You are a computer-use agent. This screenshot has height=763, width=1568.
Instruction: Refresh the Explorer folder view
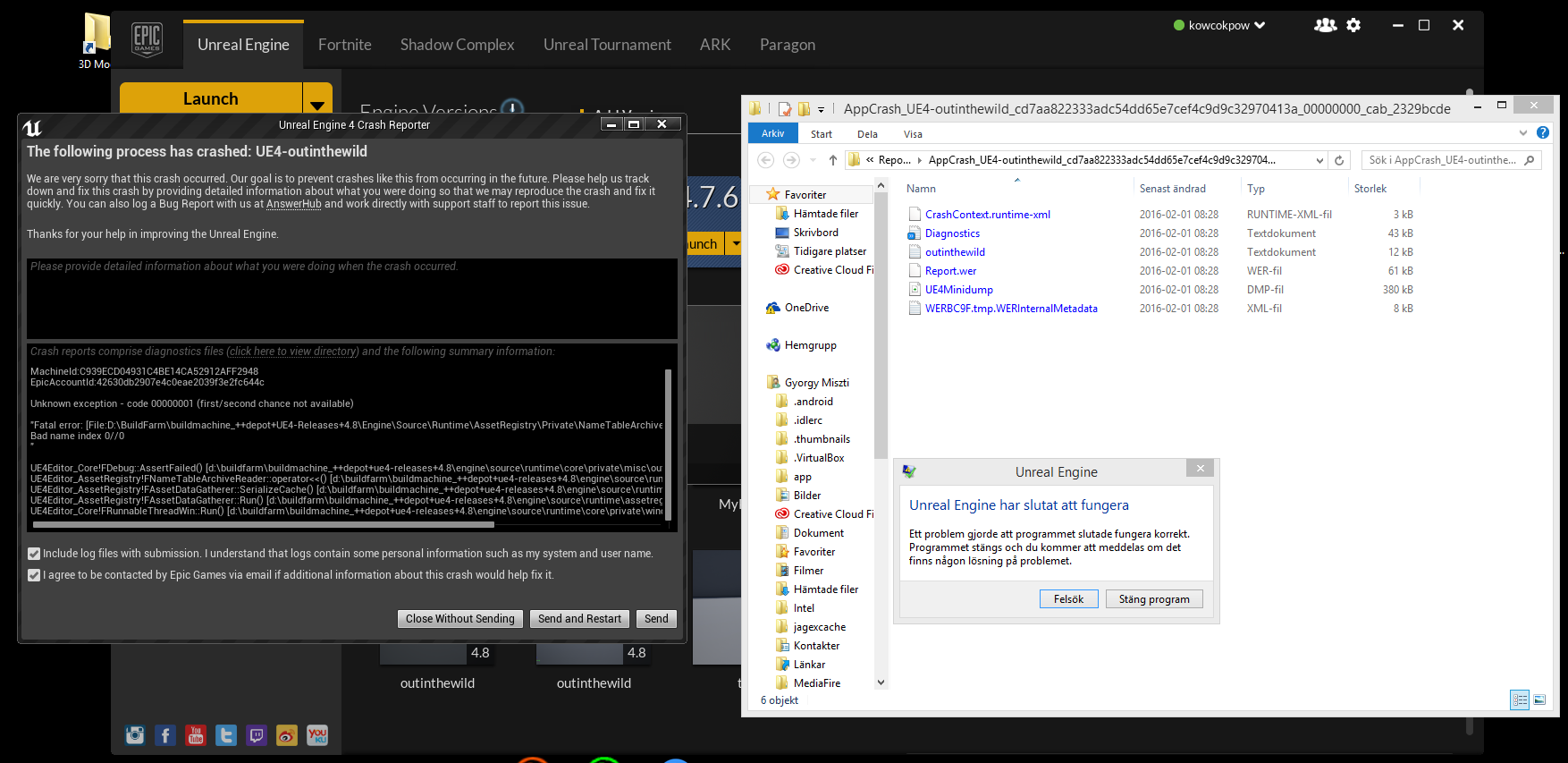1339,160
